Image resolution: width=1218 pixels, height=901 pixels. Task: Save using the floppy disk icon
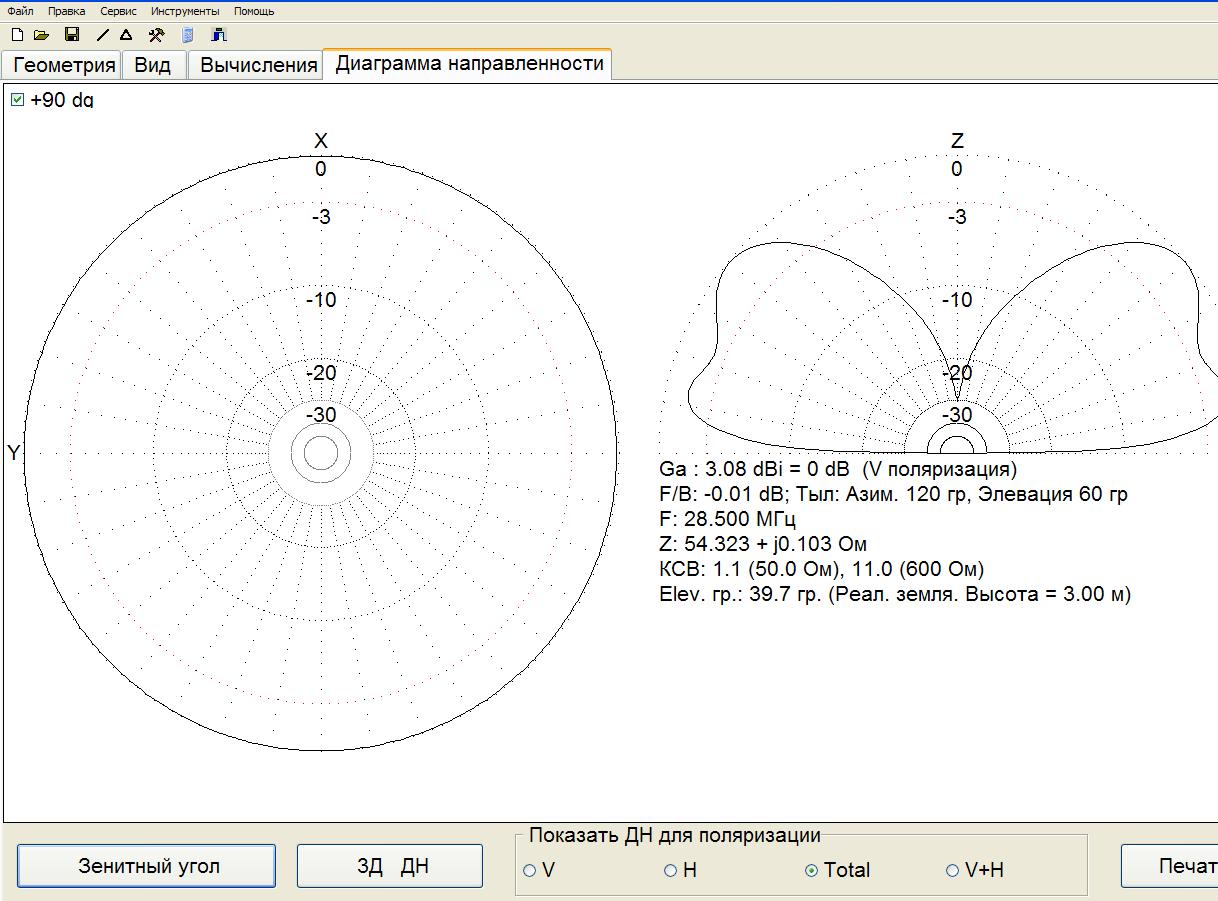point(72,35)
